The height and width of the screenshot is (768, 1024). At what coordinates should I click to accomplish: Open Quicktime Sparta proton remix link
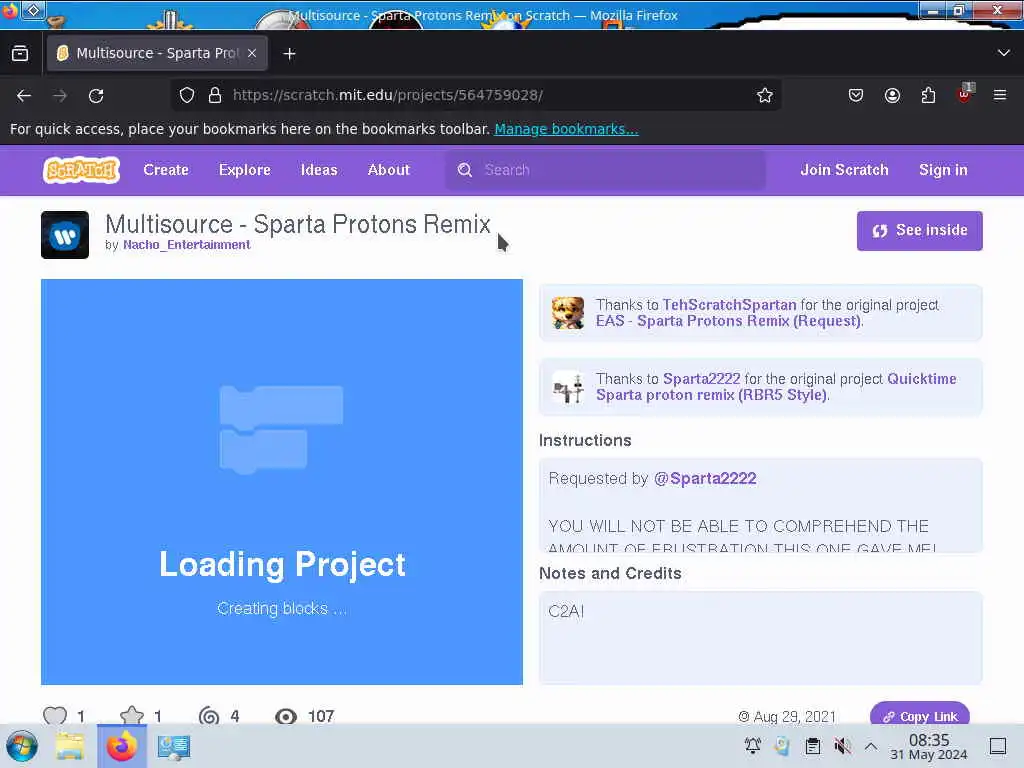[776, 387]
